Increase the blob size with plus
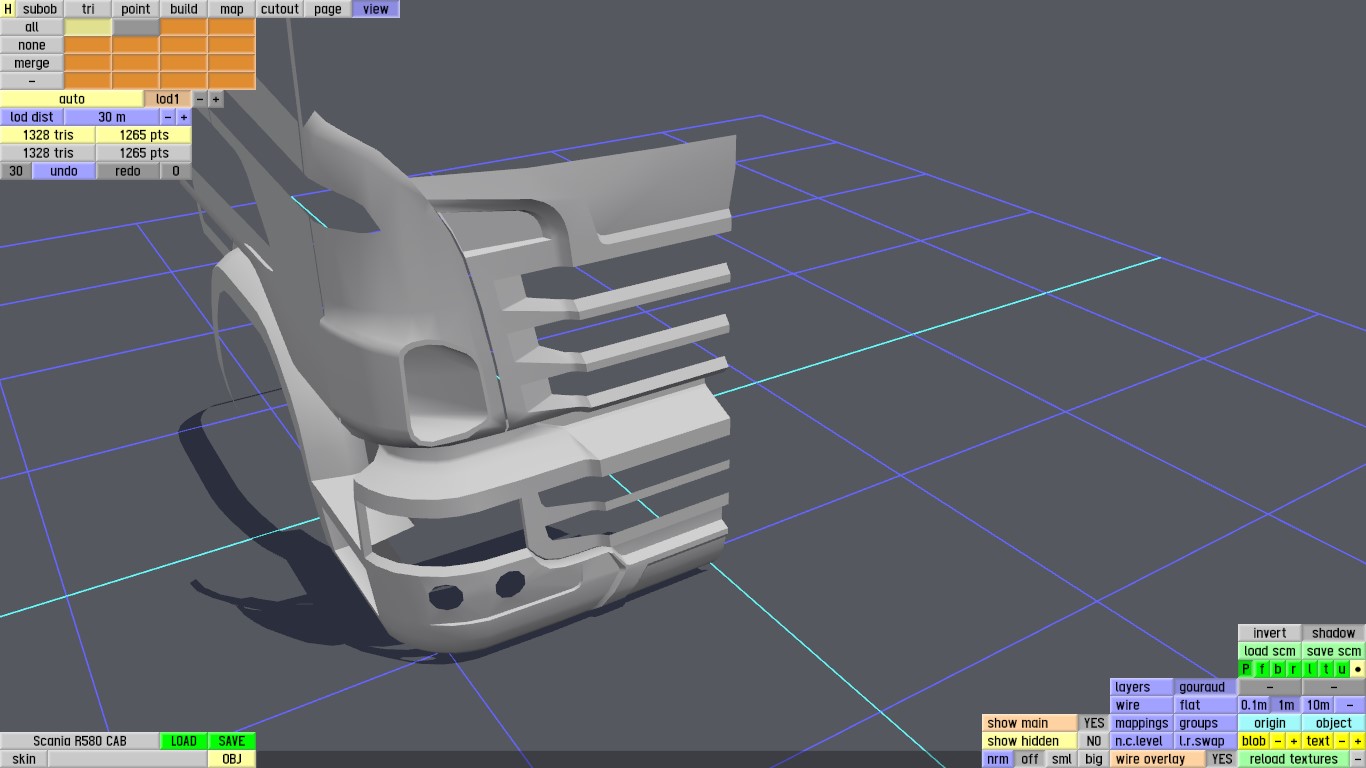Screen dimensions: 1366x768 [1294, 741]
